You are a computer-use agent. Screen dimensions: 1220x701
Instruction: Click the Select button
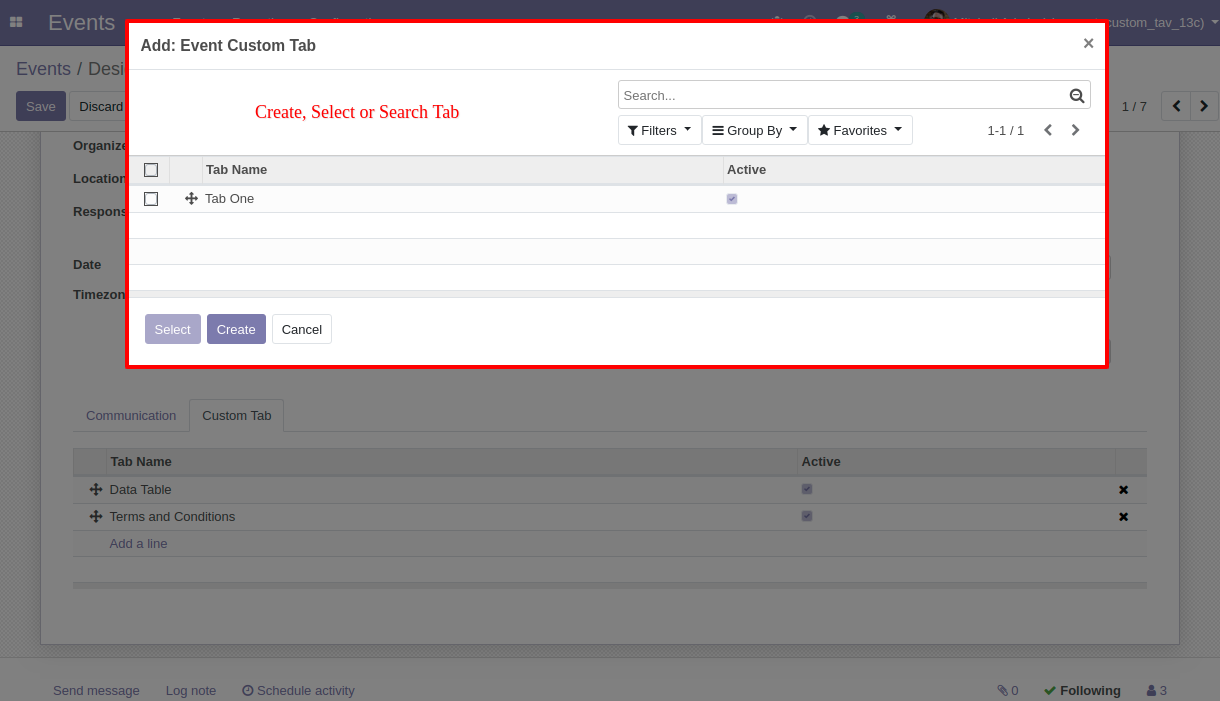pyautogui.click(x=172, y=329)
